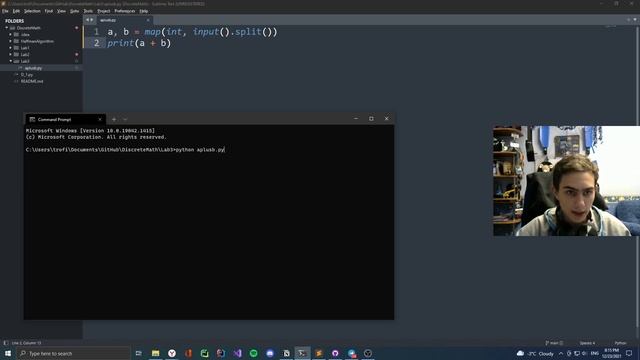Click the next tab arrow in Sublime
The height and width of the screenshot is (360, 640).
pos(91,20)
